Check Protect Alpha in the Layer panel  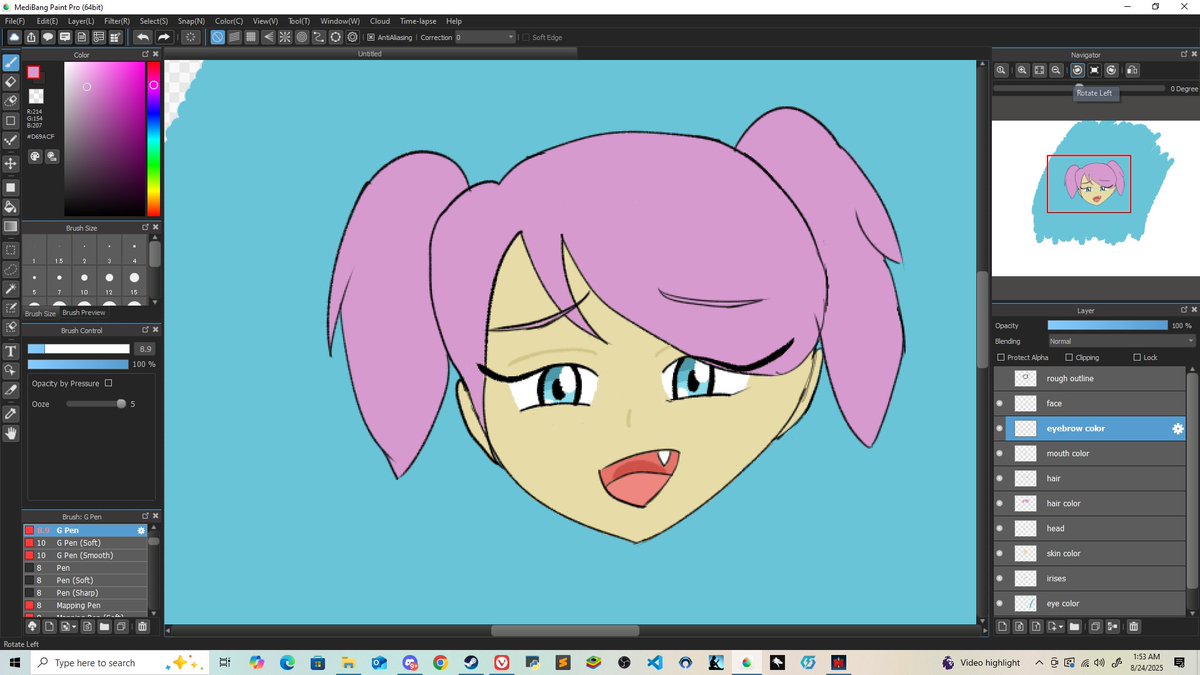pos(1000,357)
